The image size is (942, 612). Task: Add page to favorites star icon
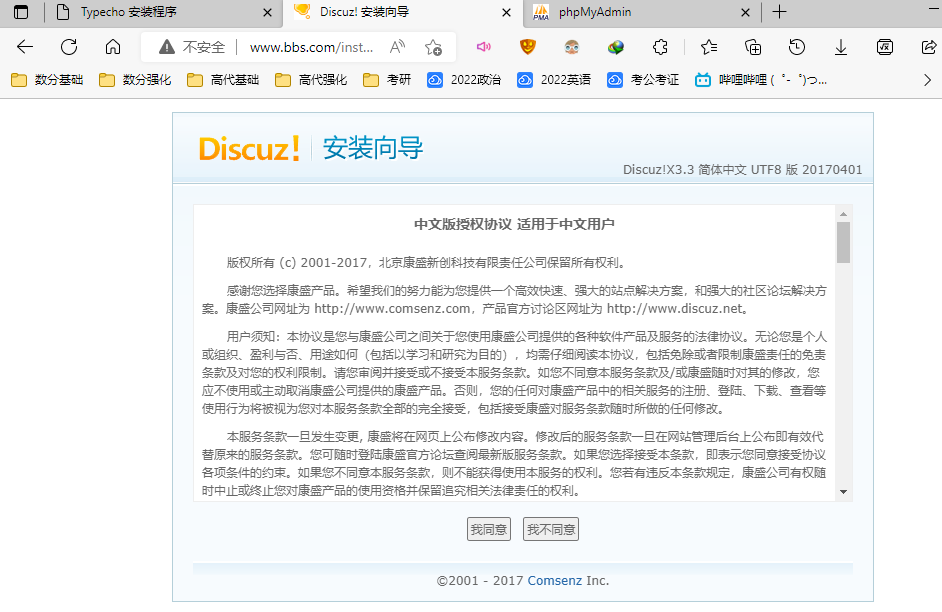[433, 47]
